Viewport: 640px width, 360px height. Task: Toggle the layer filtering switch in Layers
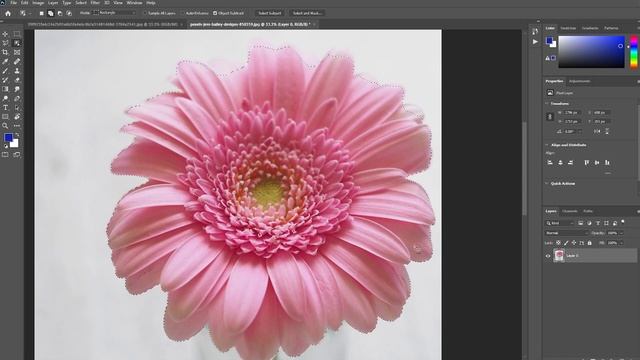point(623,222)
